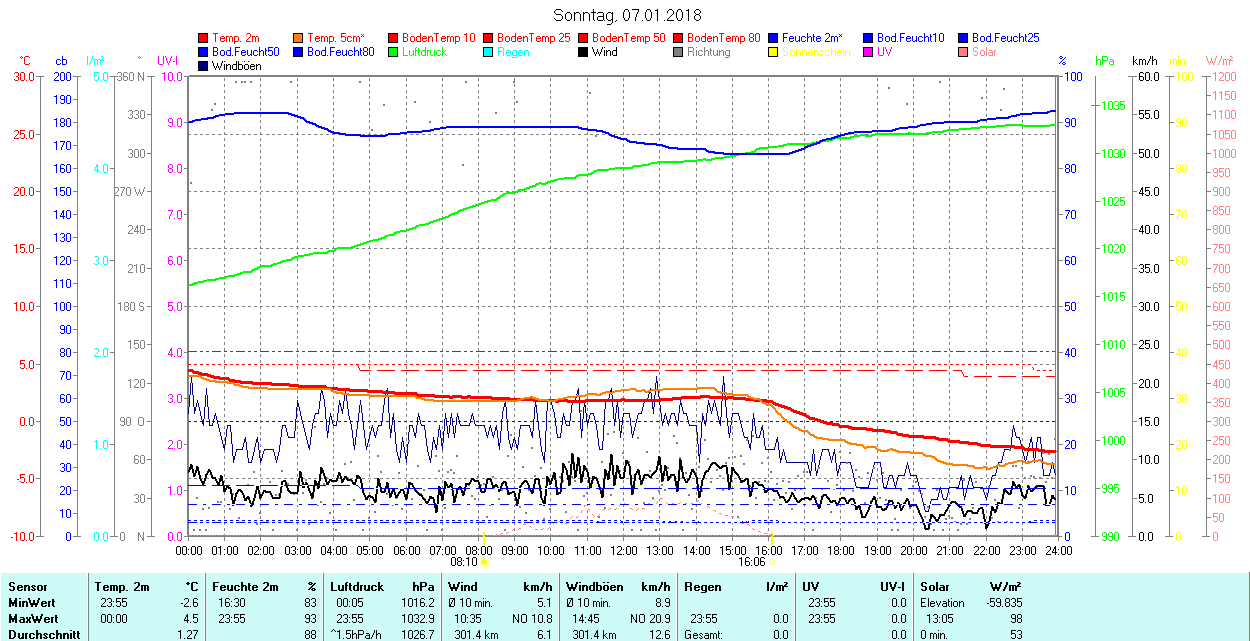The width and height of the screenshot is (1250, 641).
Task: Click the gust minimum value 8.9
Action: 663,603
